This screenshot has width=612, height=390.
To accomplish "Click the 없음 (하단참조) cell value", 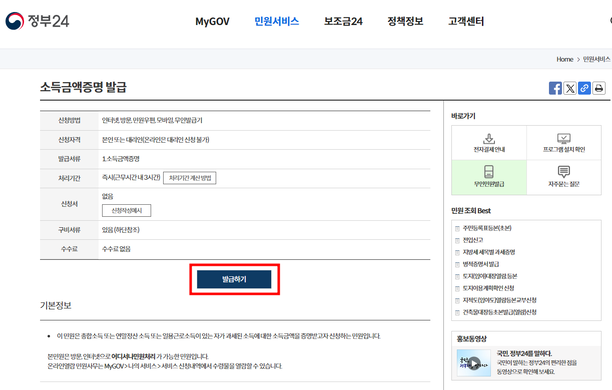I will pos(121,230).
